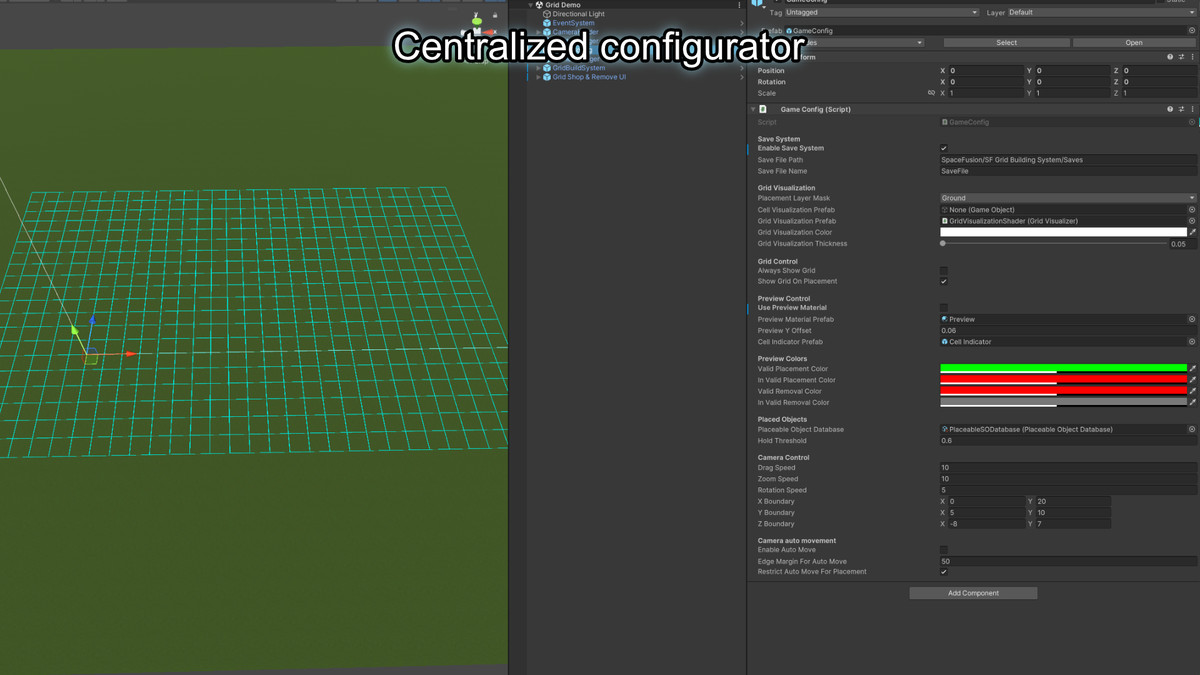Open Grid Visualization Color swatch
The height and width of the screenshot is (675, 1200).
(x=1063, y=232)
